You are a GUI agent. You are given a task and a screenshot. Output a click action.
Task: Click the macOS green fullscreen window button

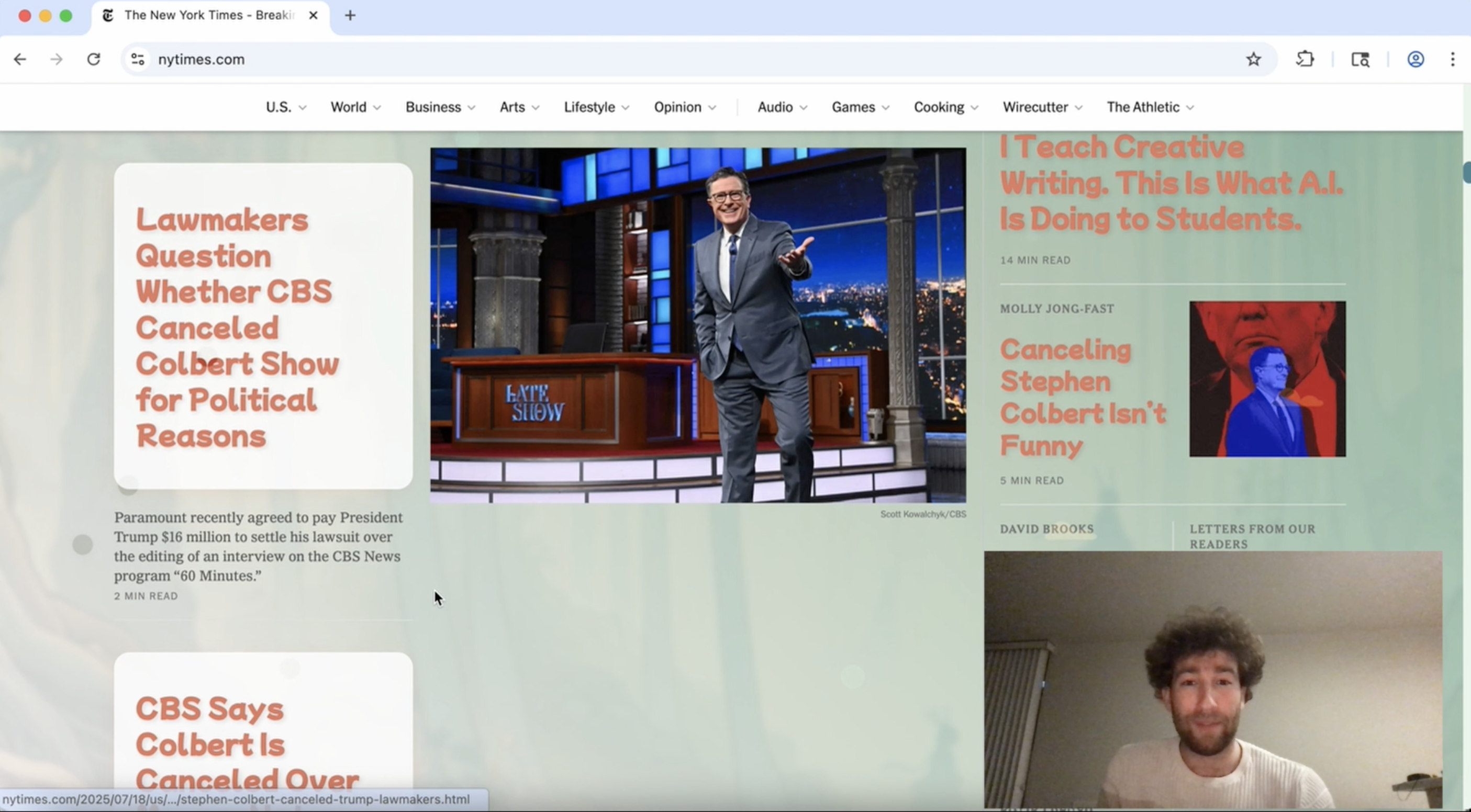(x=66, y=16)
